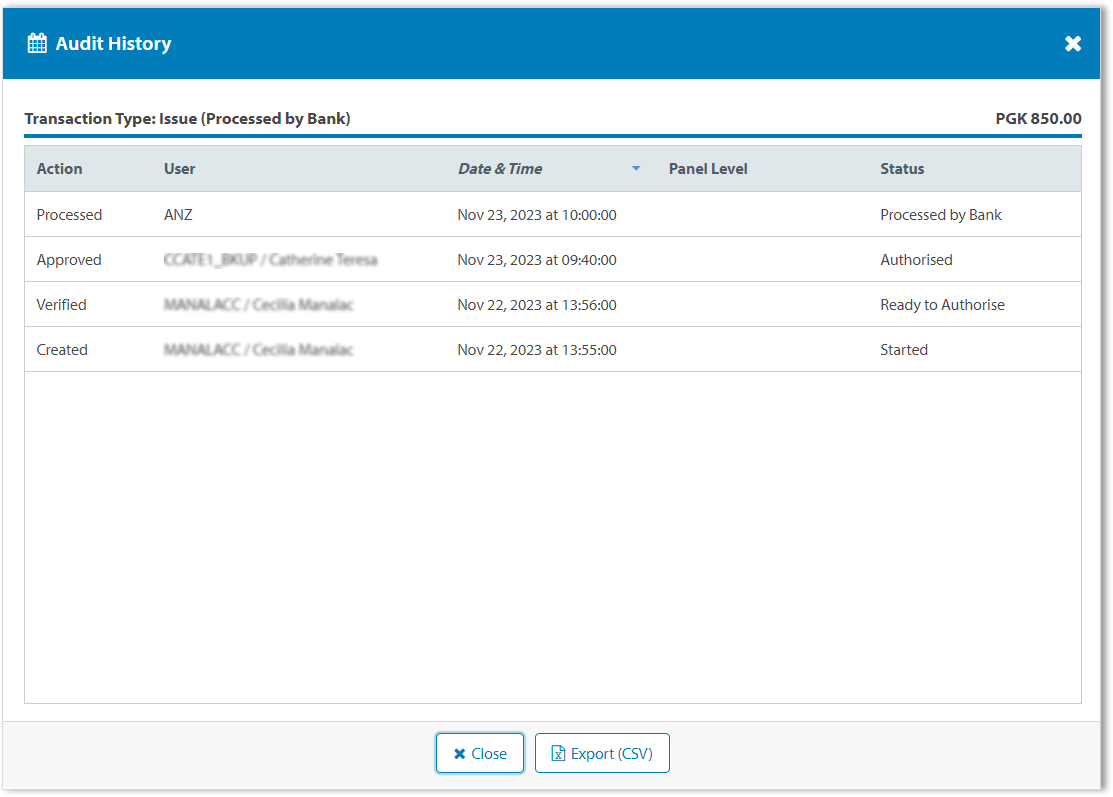Click the PGK 850.00 amount
The height and width of the screenshot is (797, 1113).
(x=1038, y=118)
